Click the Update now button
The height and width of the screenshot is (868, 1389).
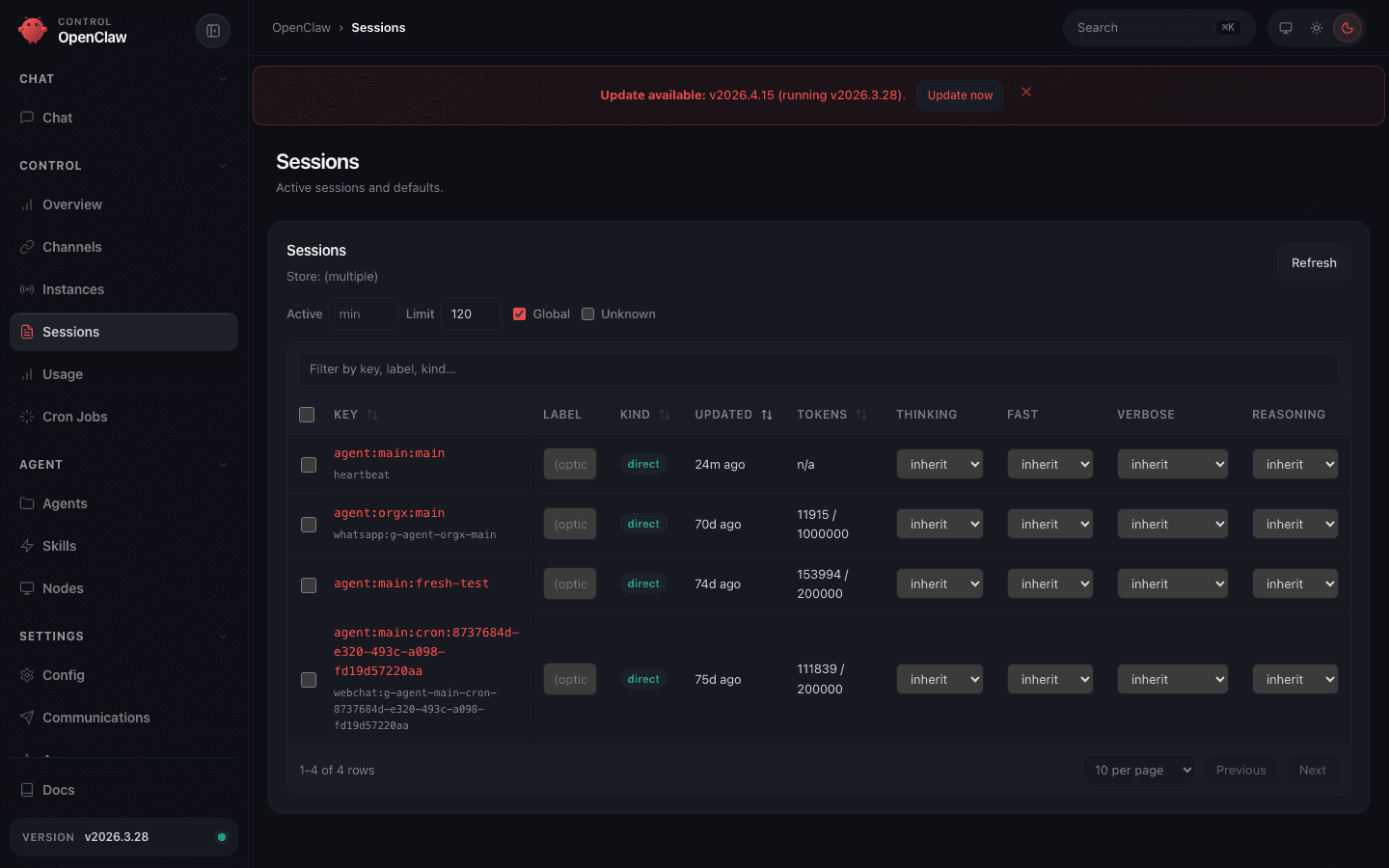point(960,95)
